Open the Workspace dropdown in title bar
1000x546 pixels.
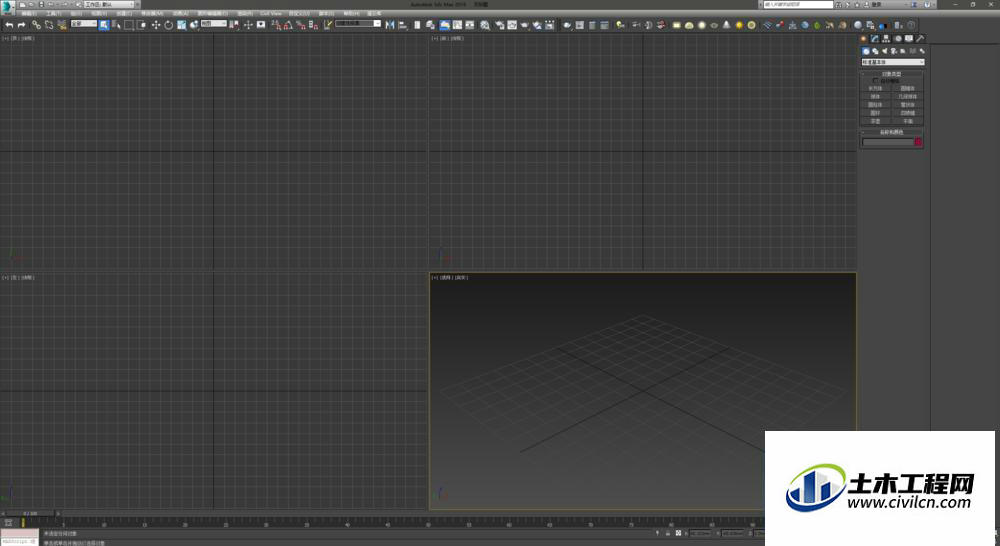[x=108, y=4]
